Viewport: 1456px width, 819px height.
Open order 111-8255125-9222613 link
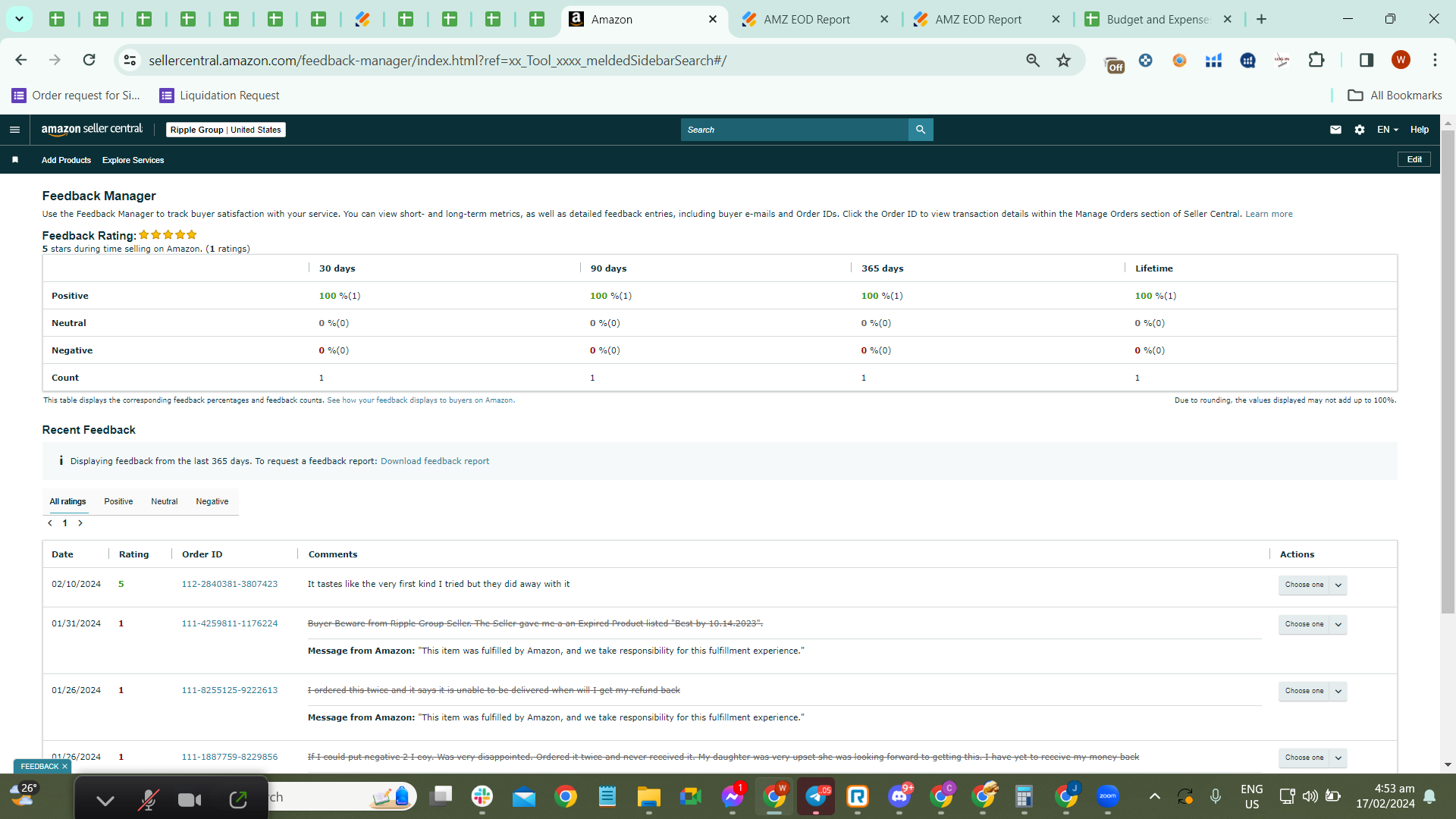point(229,690)
